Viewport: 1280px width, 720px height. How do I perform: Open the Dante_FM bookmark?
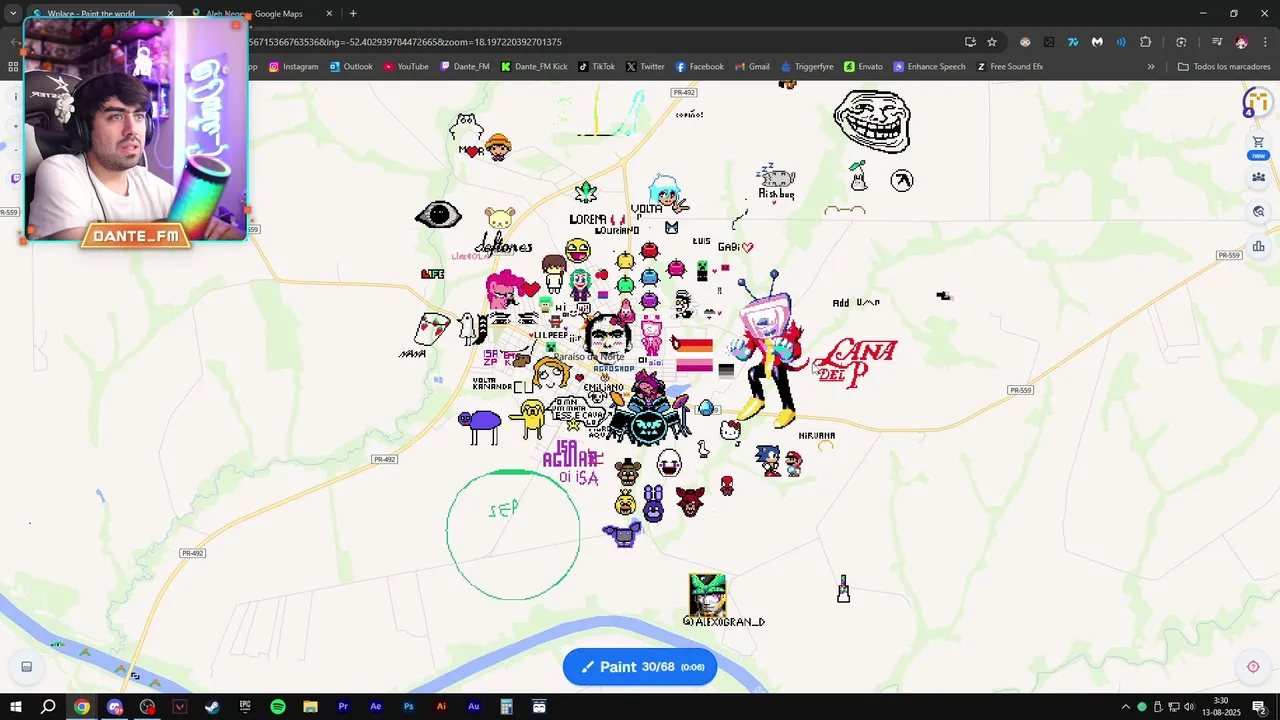tap(464, 67)
